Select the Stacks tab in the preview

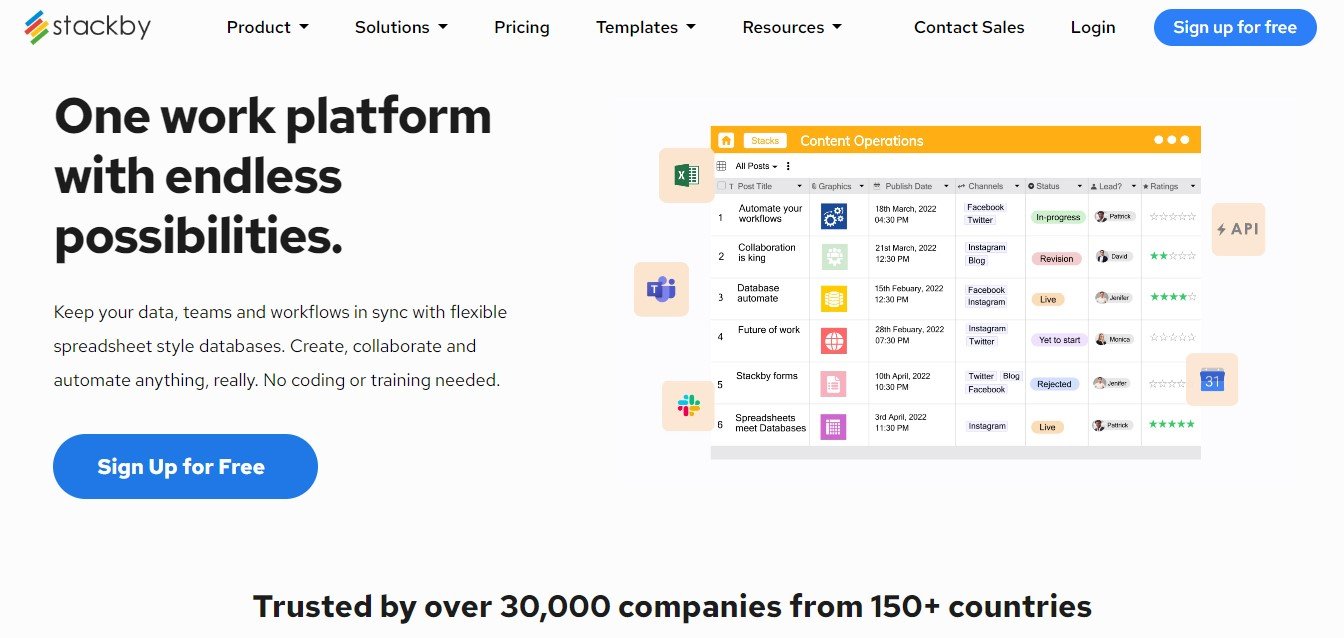click(765, 141)
